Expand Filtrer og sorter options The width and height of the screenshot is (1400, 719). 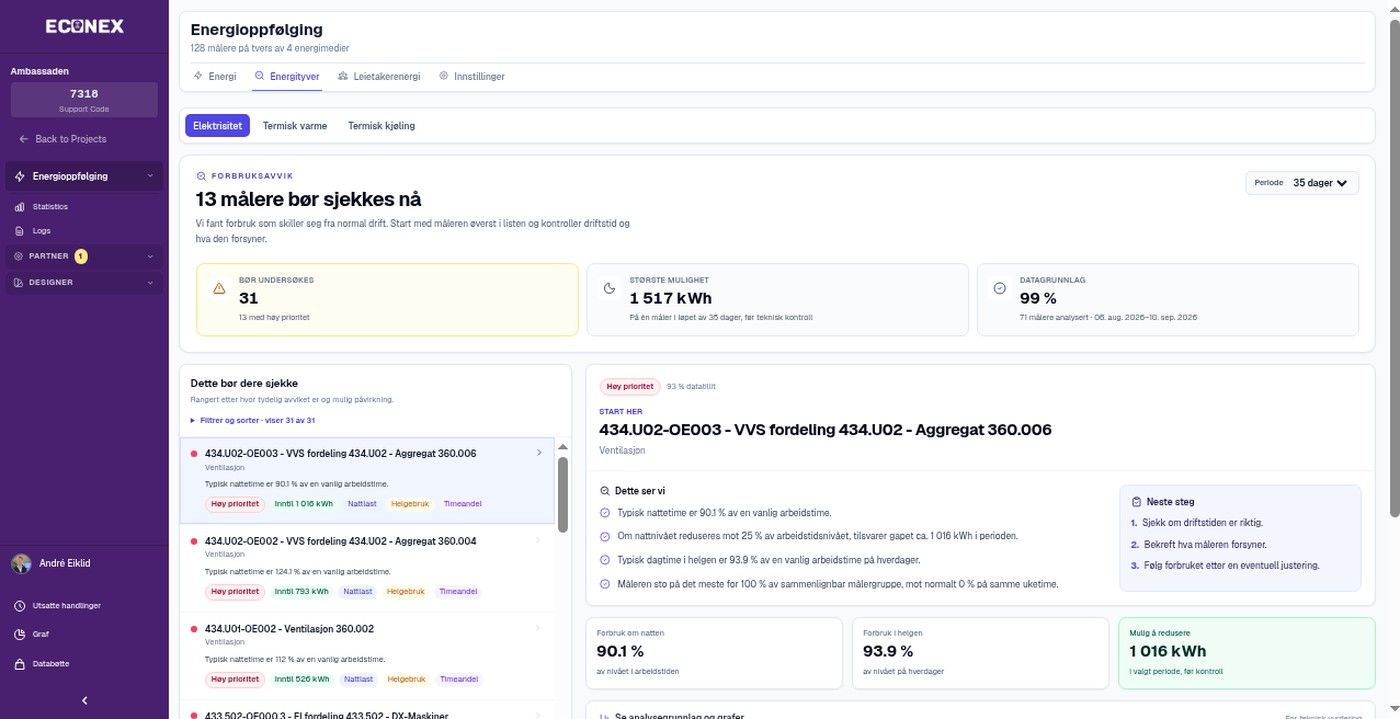tap(252, 421)
